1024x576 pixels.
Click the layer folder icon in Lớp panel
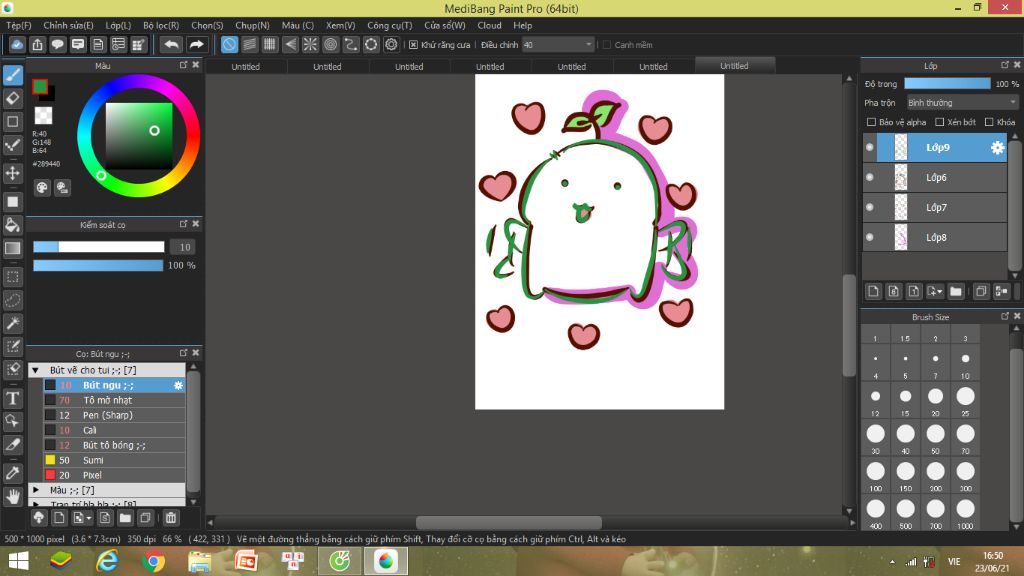[x=956, y=292]
